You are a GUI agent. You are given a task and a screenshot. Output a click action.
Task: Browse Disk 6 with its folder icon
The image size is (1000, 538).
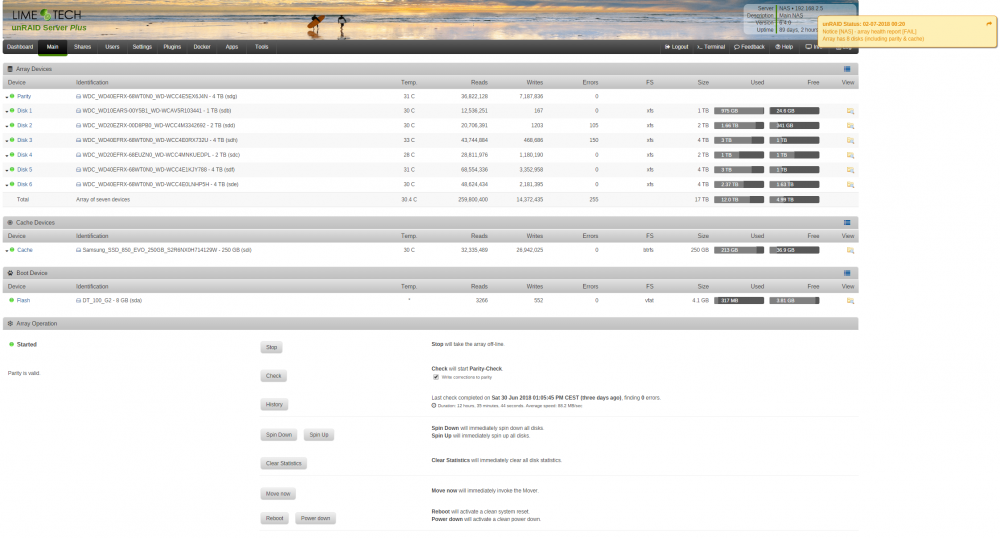(850, 185)
